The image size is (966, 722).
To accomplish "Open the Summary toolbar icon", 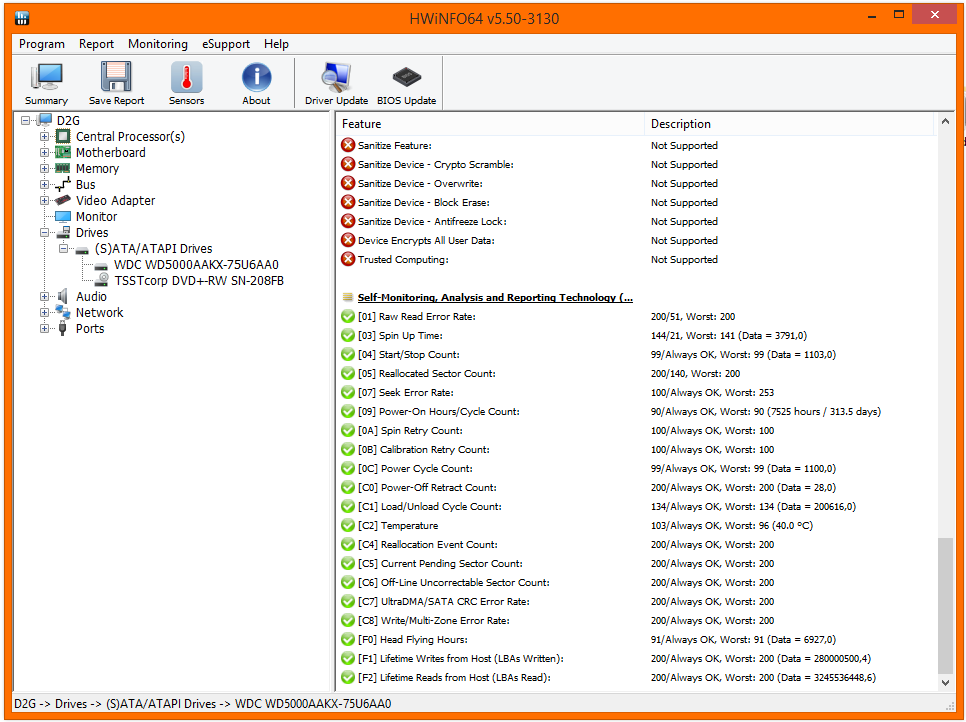I will pyautogui.click(x=46, y=78).
